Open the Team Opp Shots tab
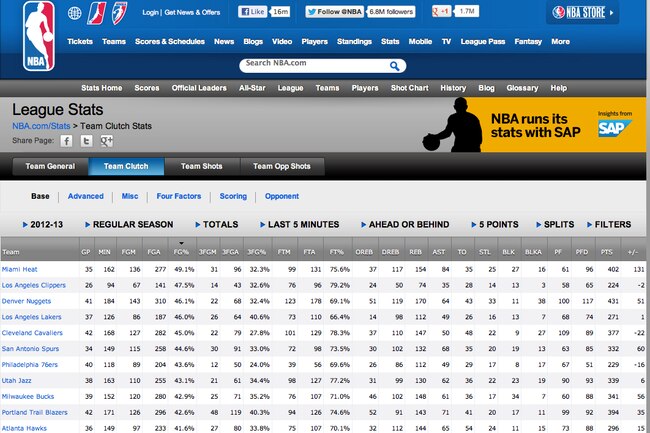 [x=282, y=166]
